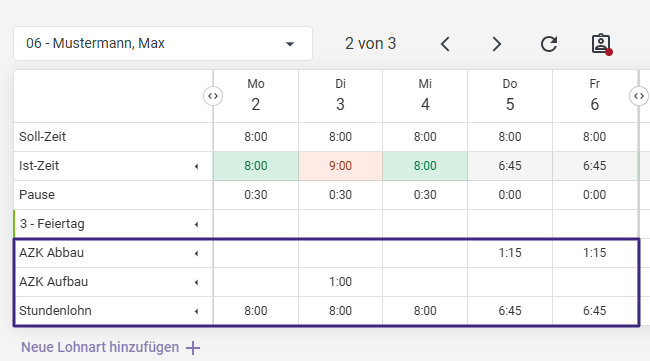
Task: Open the clipboard badge icon with red dot
Action: pos(601,44)
